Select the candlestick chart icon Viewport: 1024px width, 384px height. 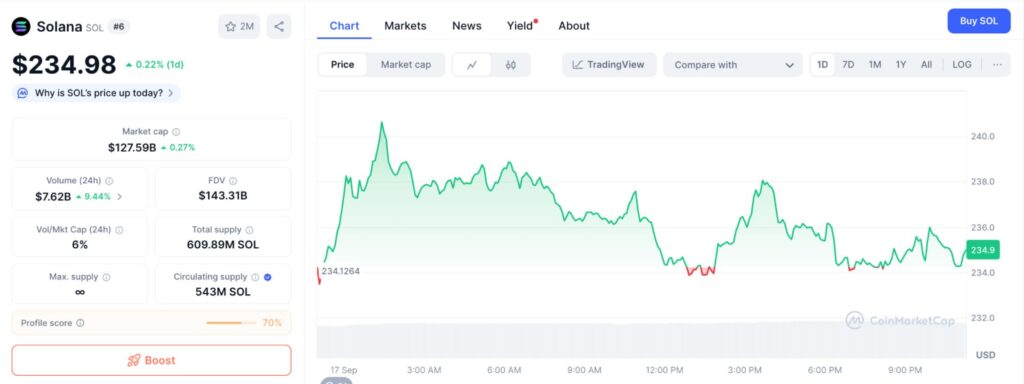[x=511, y=65]
